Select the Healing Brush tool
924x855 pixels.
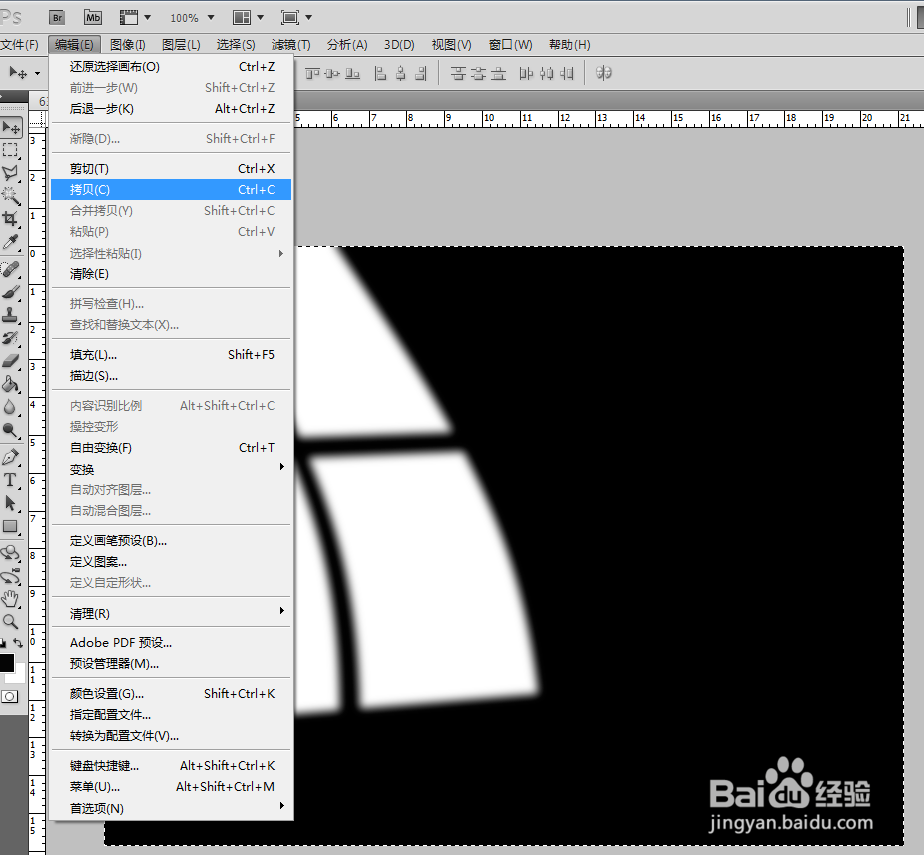(x=11, y=269)
